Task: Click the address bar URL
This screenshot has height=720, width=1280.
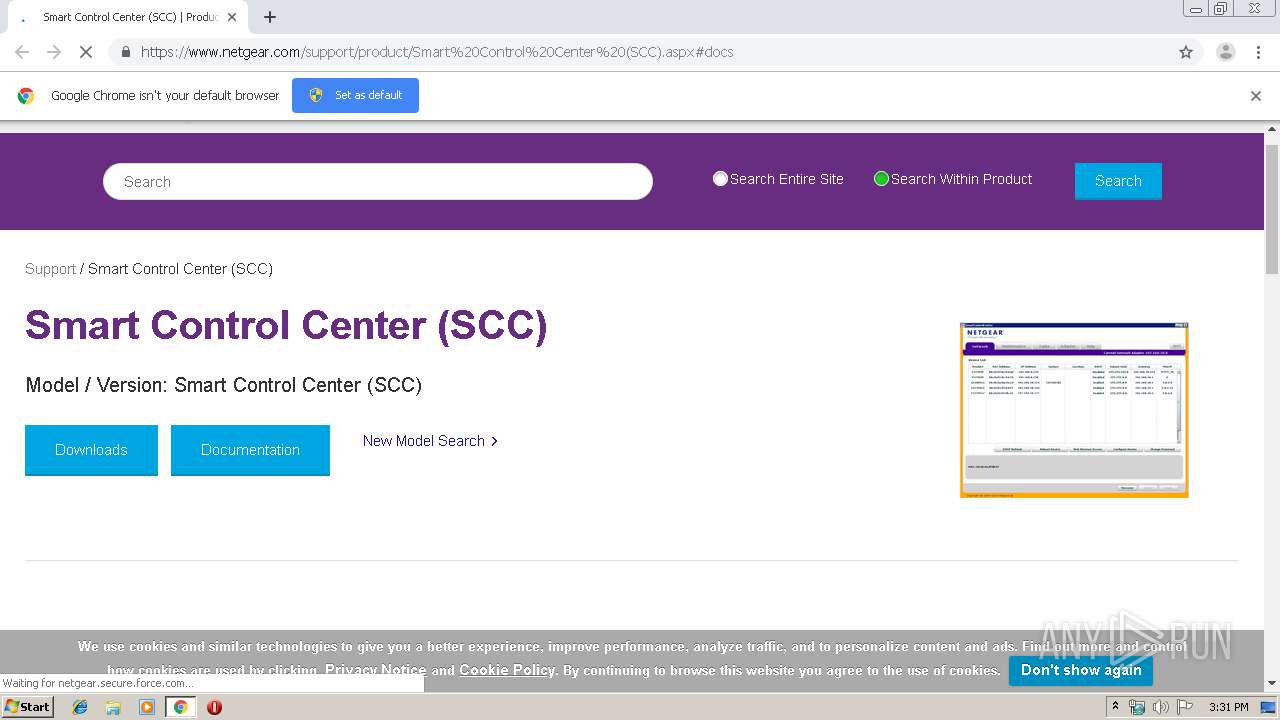Action: tap(437, 52)
